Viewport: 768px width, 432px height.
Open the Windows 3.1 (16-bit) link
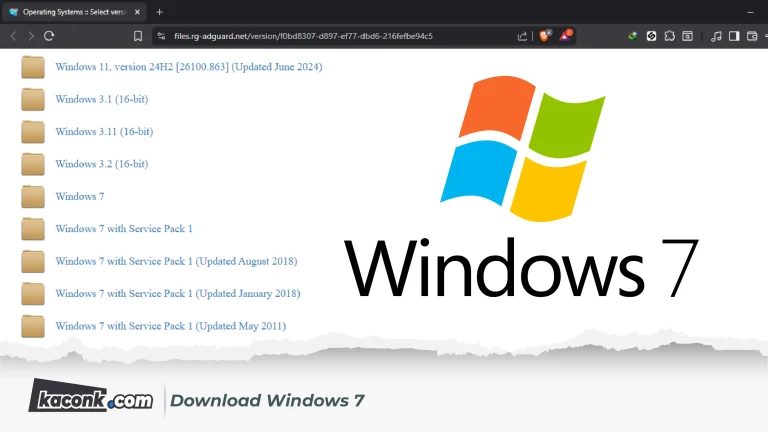(x=101, y=99)
